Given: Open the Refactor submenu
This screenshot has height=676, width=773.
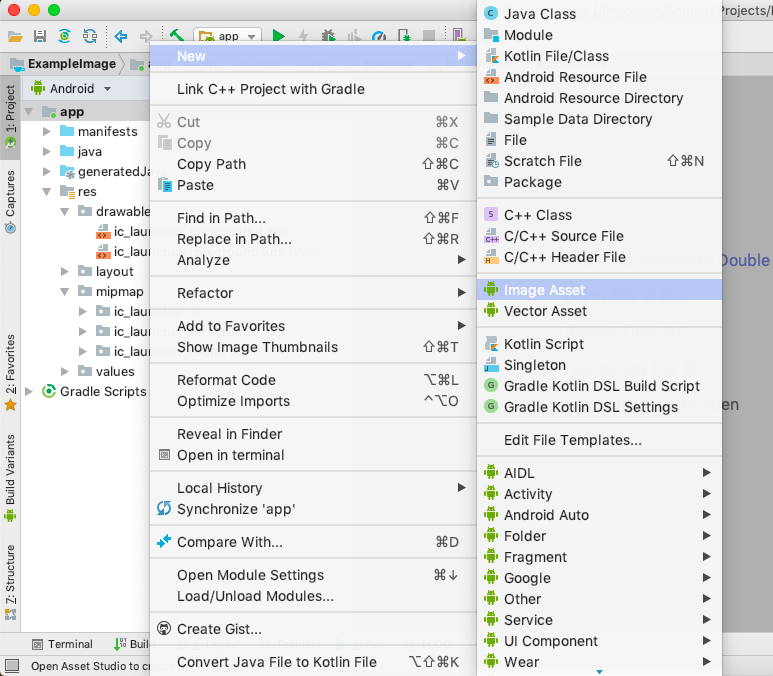Looking at the screenshot, I should 313,293.
